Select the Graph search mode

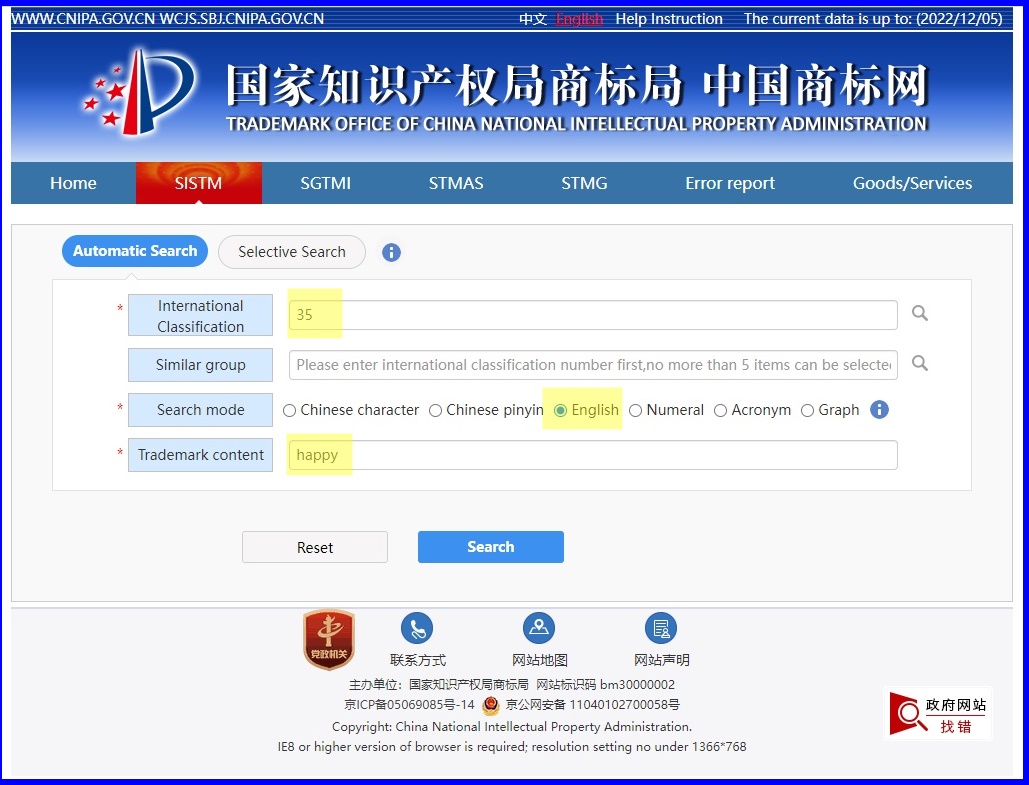807,410
